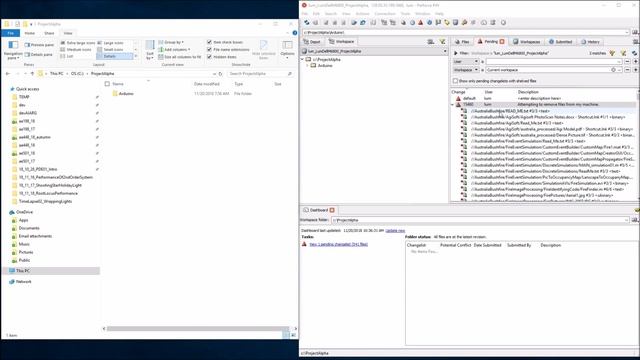Click the default changelist triangle icon
This screenshot has height=360, width=640.
458,98
